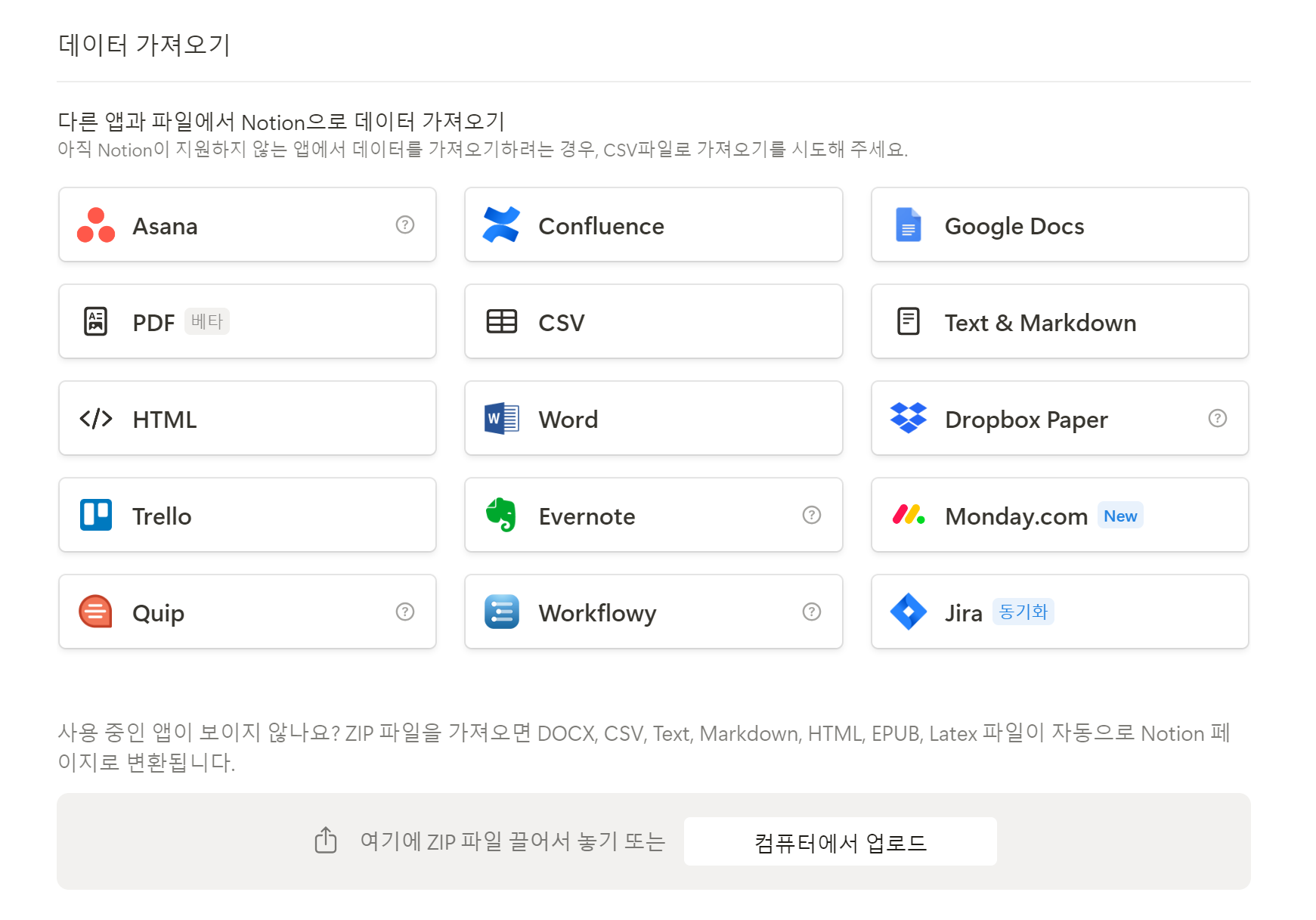Image resolution: width=1316 pixels, height=920 pixels.
Task: Click the Monday.com logo icon
Action: coord(909,515)
